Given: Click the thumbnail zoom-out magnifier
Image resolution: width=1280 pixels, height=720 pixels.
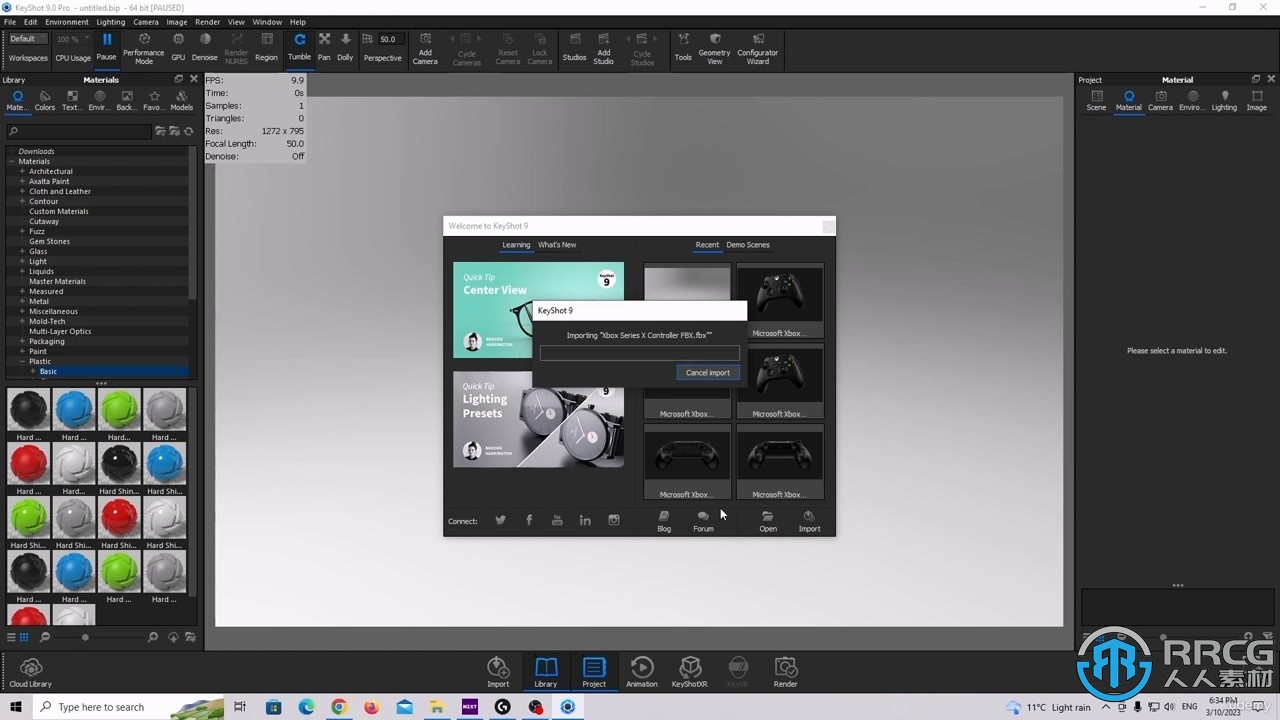Looking at the screenshot, I should pyautogui.click(x=45, y=637).
